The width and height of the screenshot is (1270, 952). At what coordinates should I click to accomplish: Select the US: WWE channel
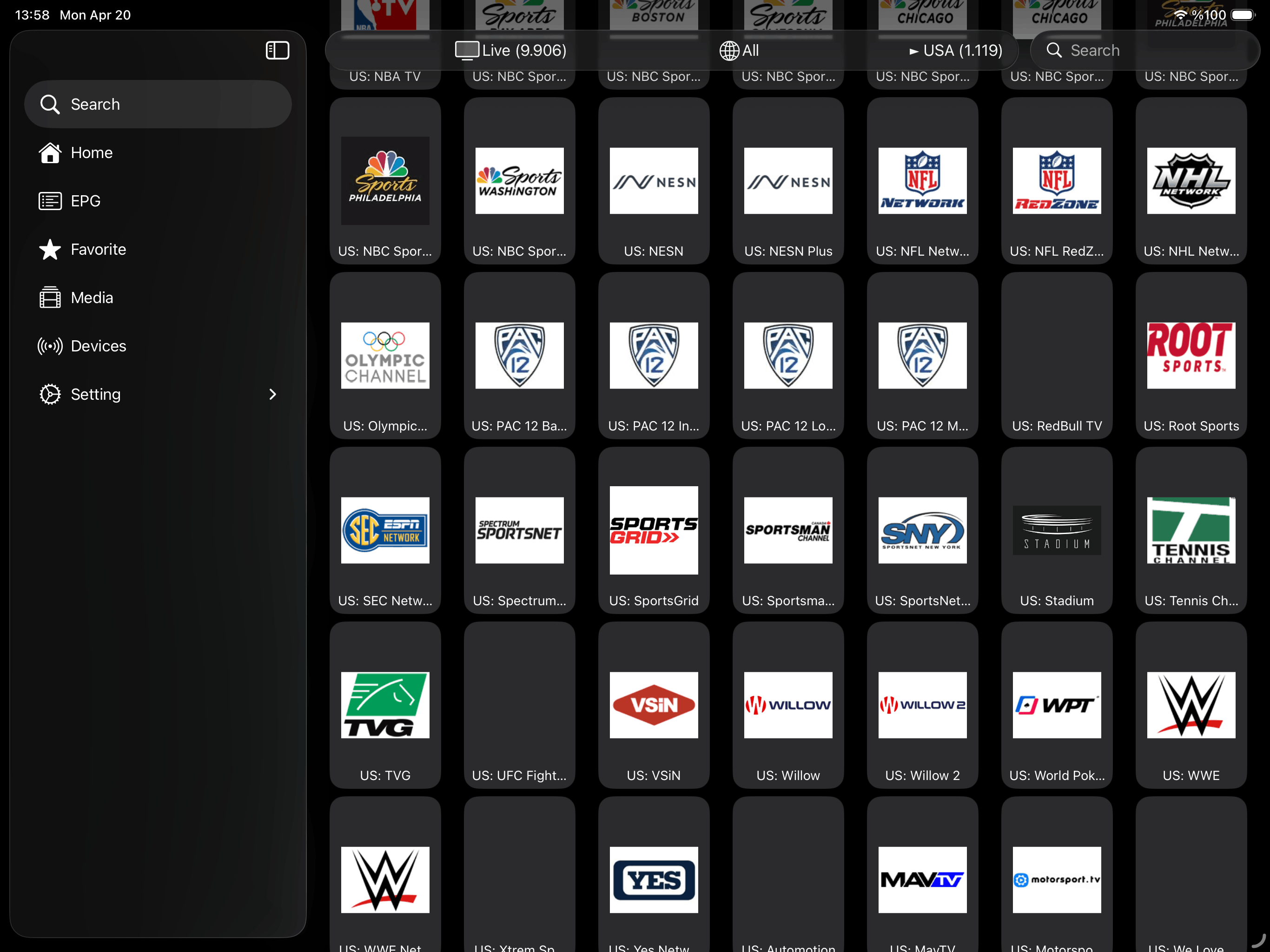pos(1191,705)
